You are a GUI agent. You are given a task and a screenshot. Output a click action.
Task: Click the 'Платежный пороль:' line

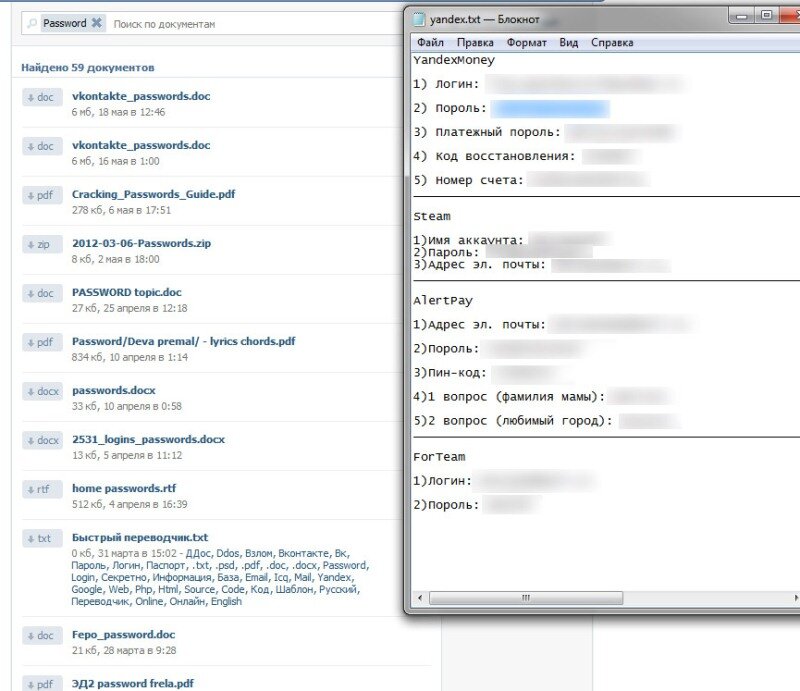[x=487, y=132]
